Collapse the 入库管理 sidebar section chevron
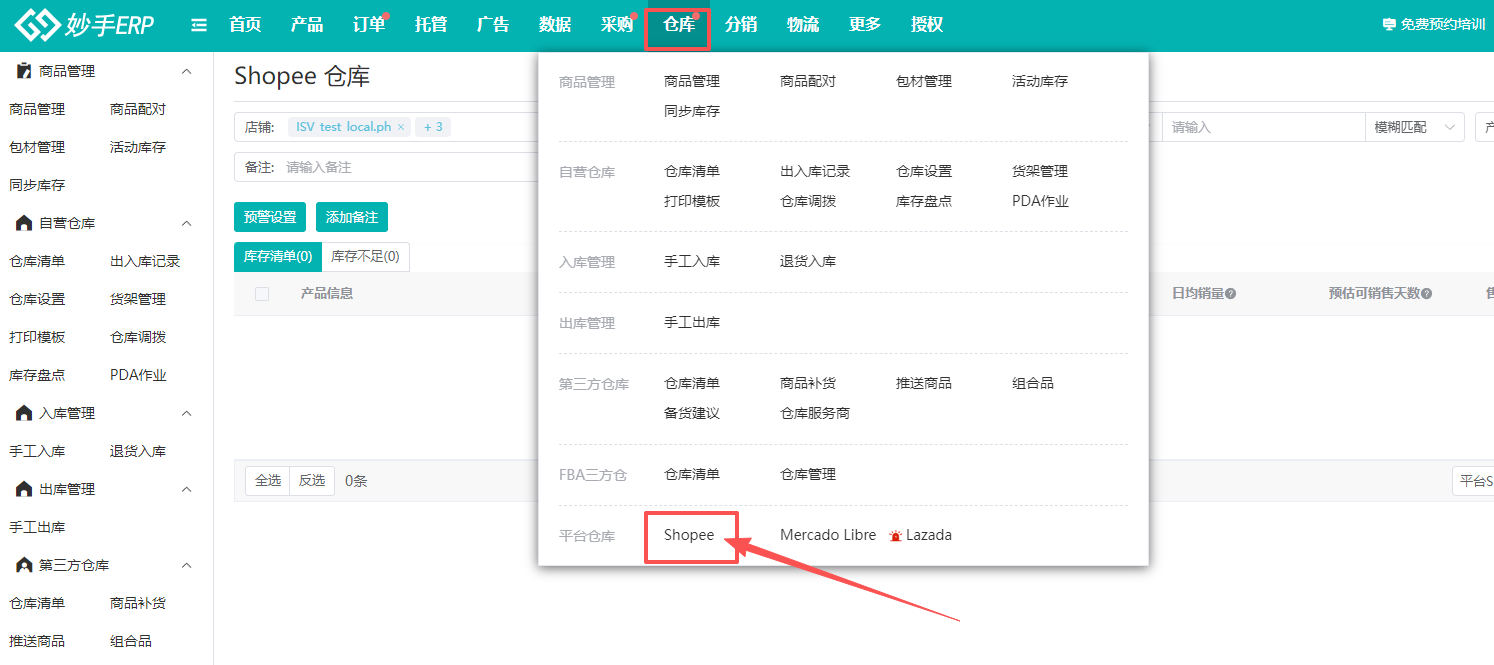Viewport: 1494px width, 665px height. pos(186,413)
